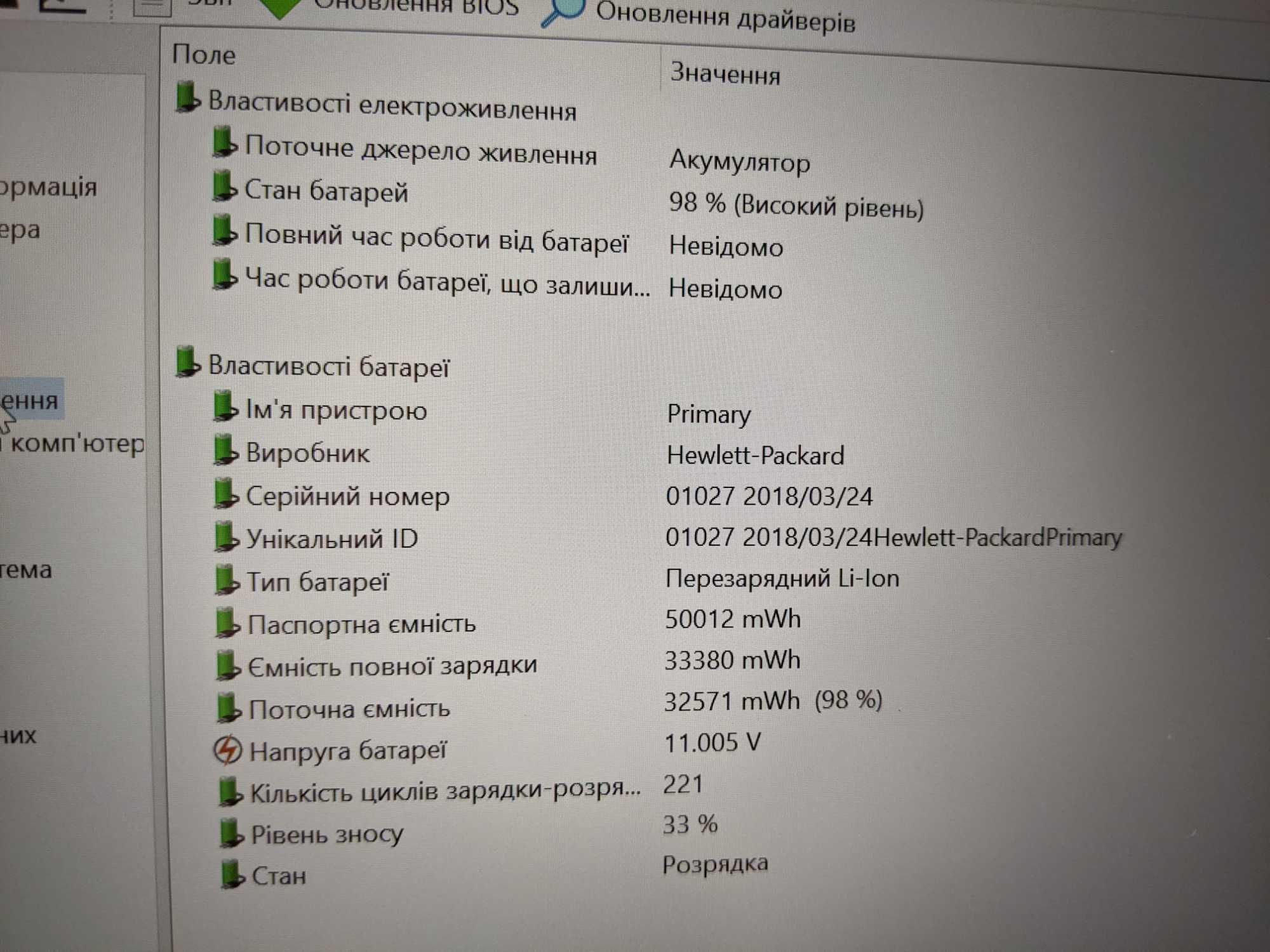1270x952 pixels.
Task: Click the Значення column header
Action: point(725,74)
